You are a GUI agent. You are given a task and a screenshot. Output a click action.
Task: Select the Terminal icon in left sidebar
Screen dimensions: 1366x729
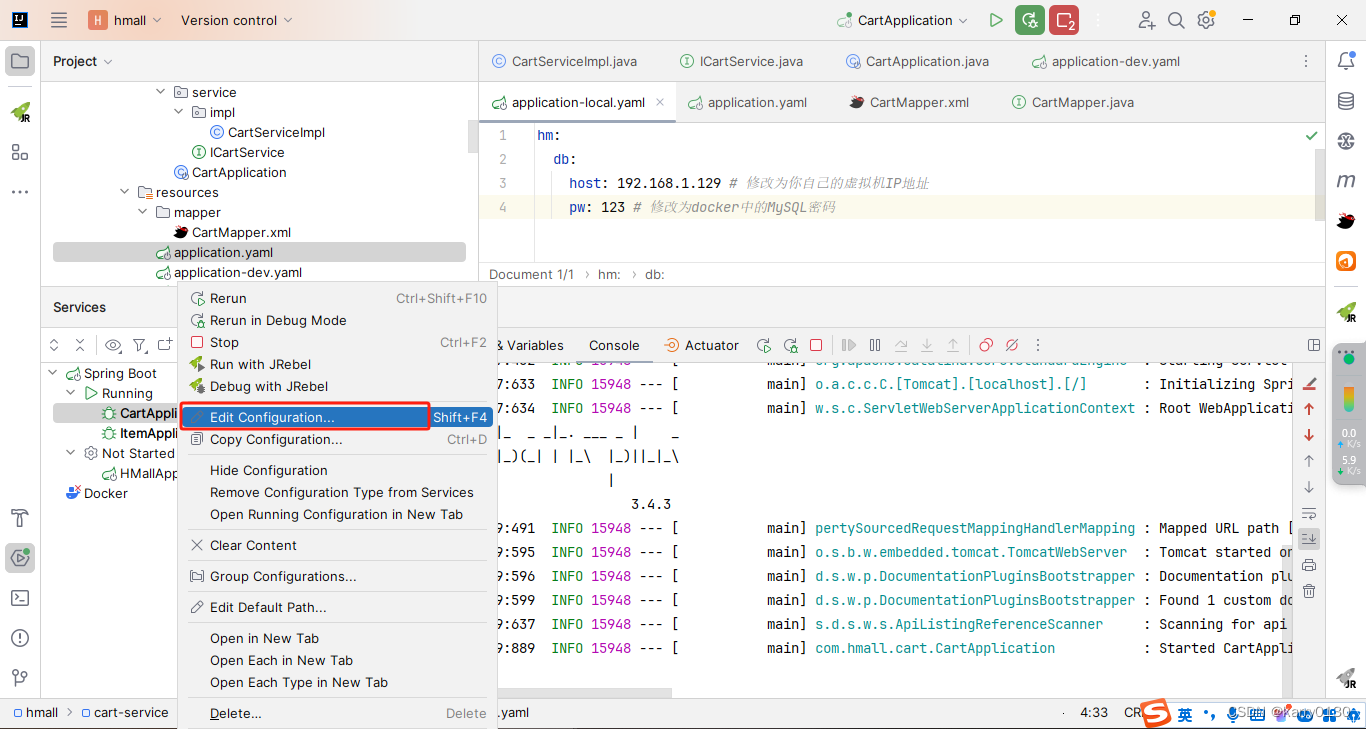pyautogui.click(x=20, y=598)
